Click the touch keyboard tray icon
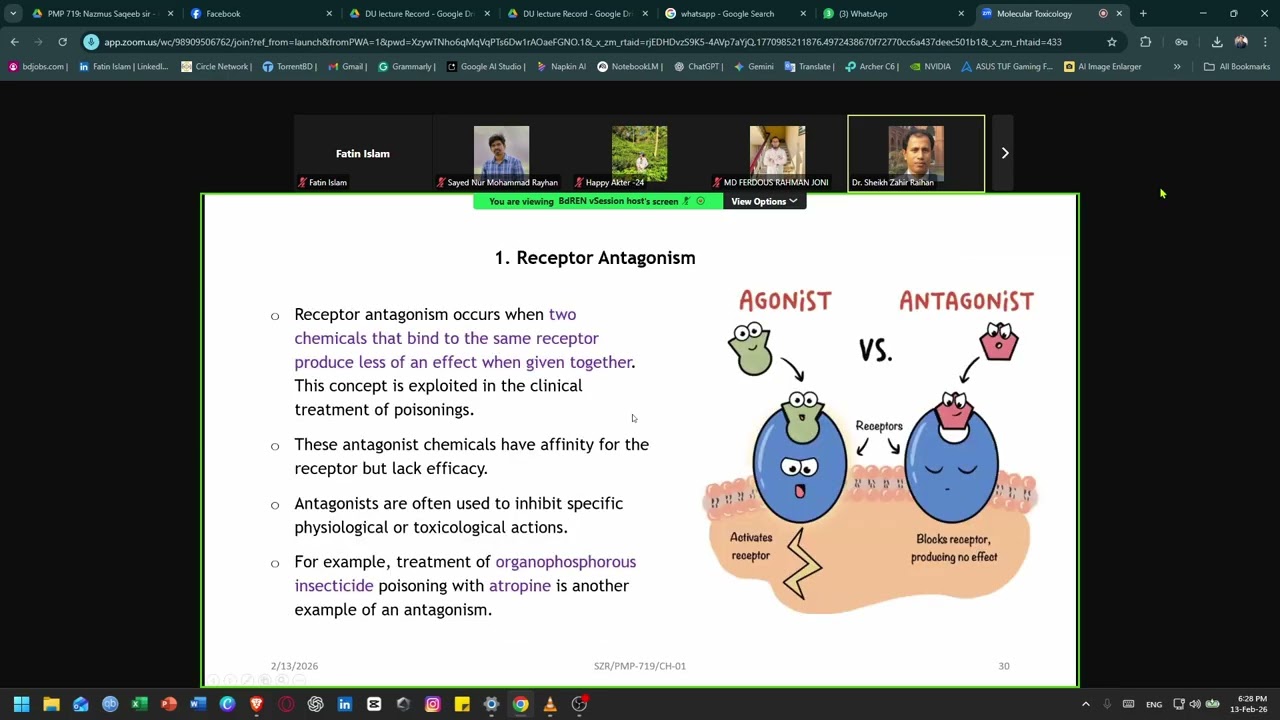Image resolution: width=1280 pixels, height=720 pixels. [1128, 704]
